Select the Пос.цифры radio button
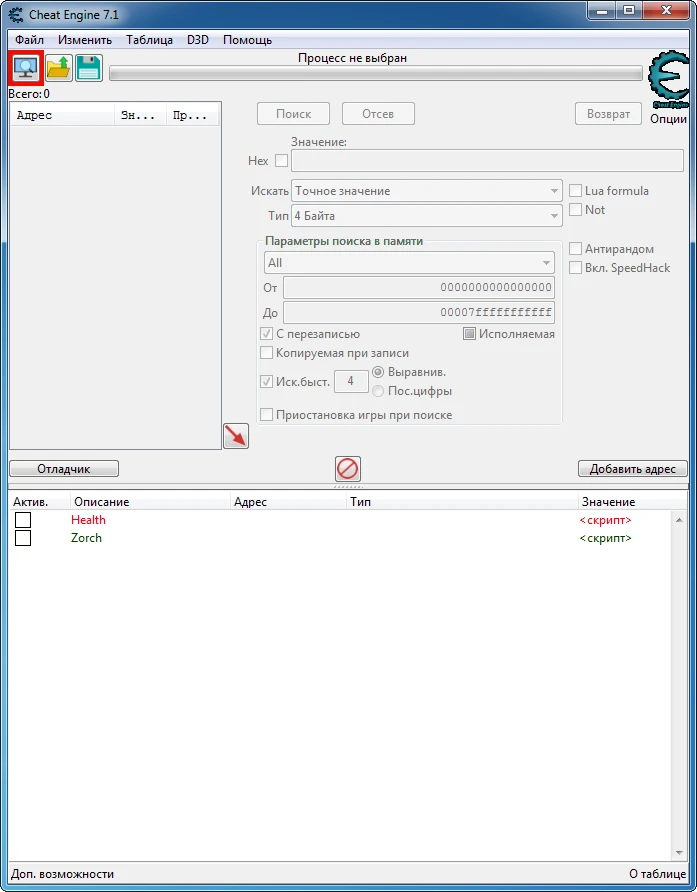Image resolution: width=697 pixels, height=892 pixels. [x=378, y=391]
